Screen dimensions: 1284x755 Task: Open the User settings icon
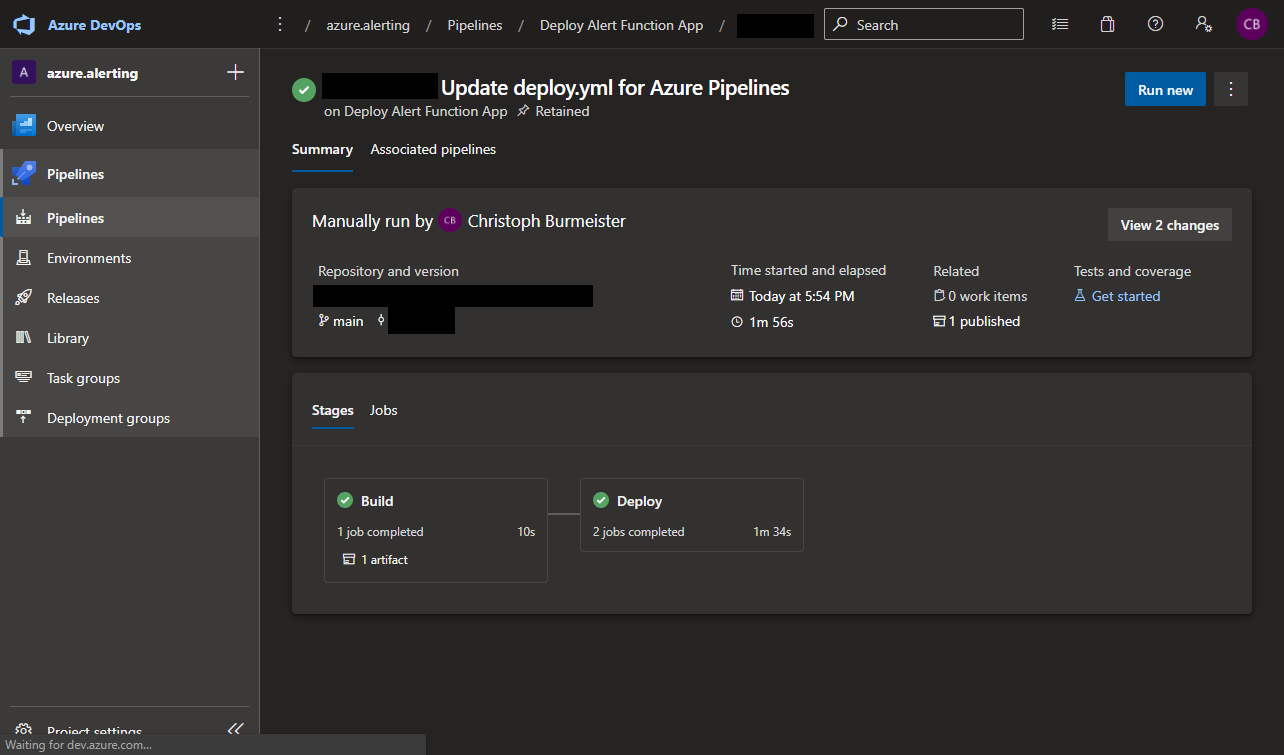point(1204,24)
